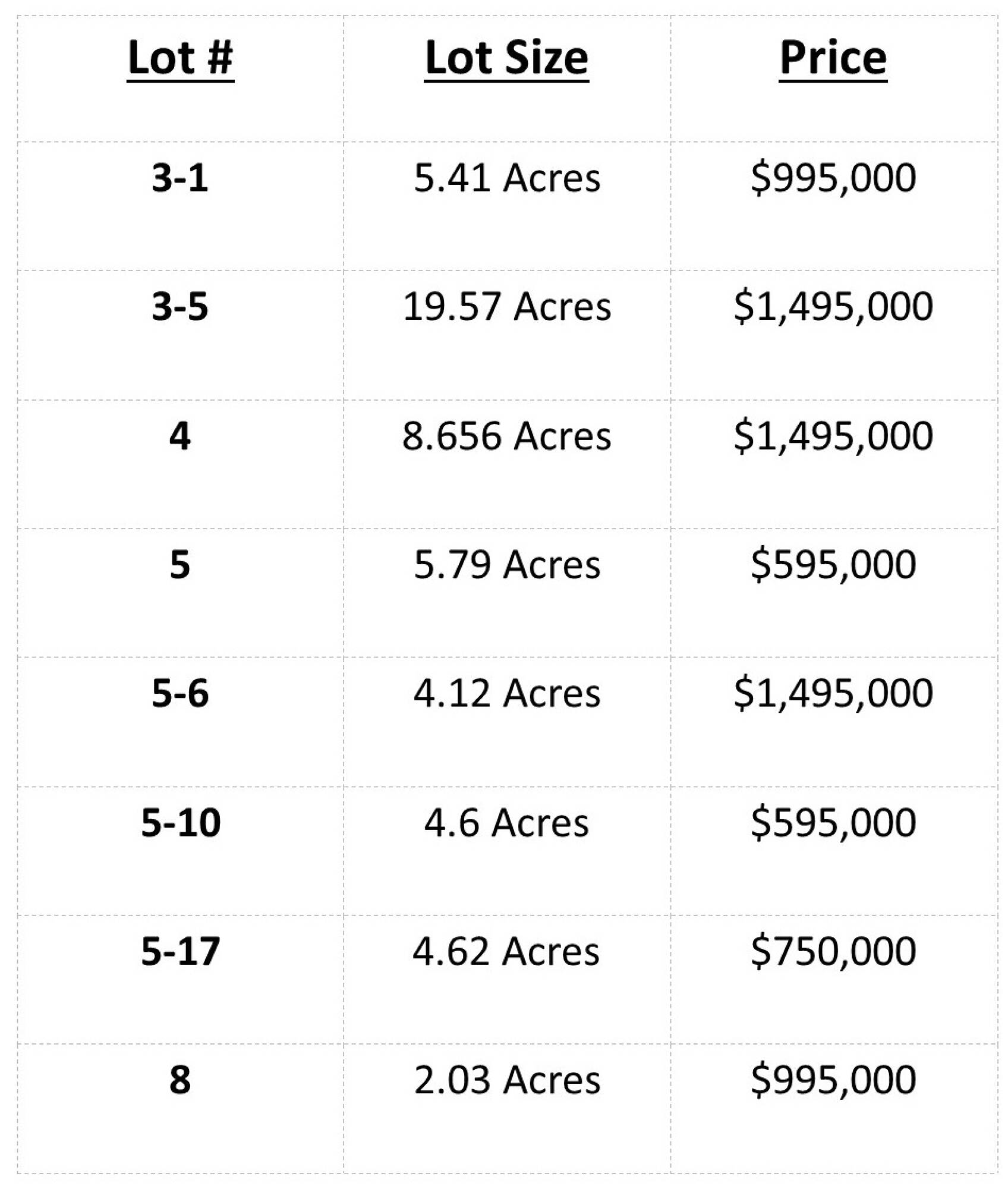Select the price of the 2.03 Acres lot

click(833, 1080)
